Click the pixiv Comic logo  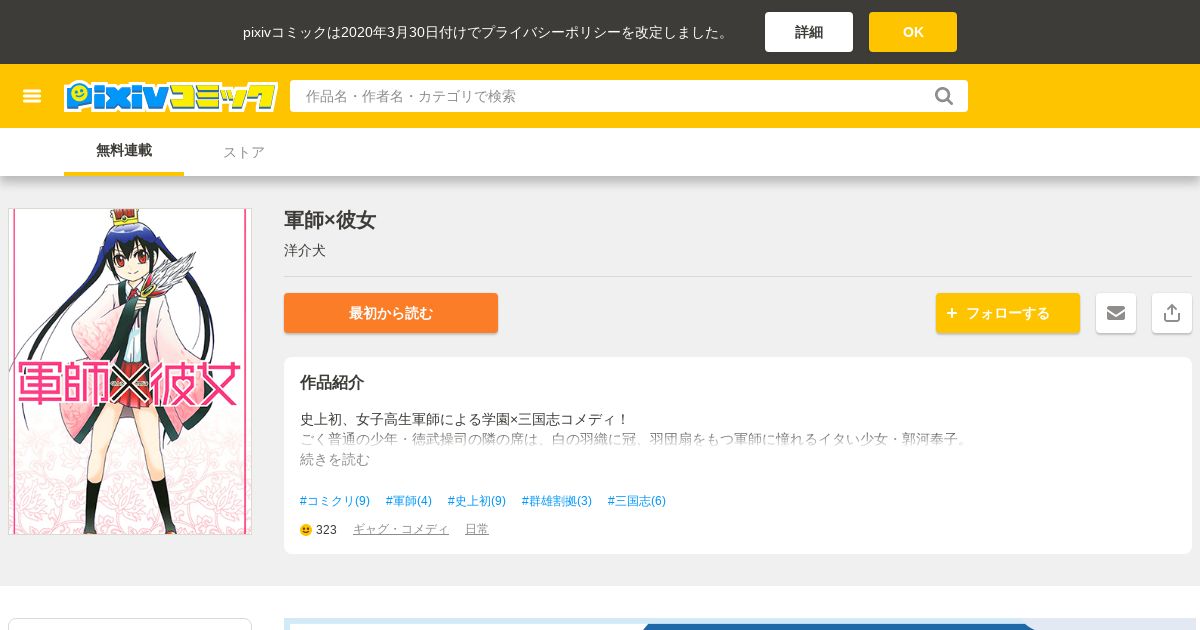(171, 96)
